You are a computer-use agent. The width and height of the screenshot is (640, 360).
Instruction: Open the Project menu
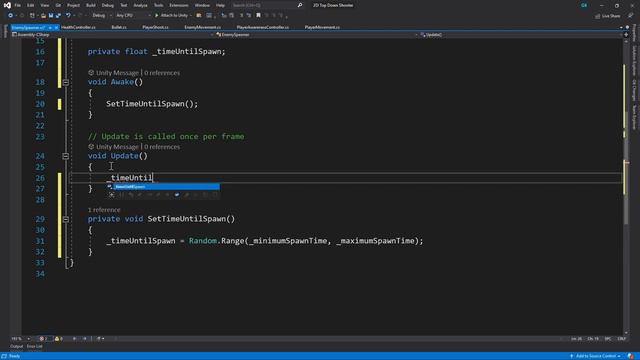pos(73,5)
